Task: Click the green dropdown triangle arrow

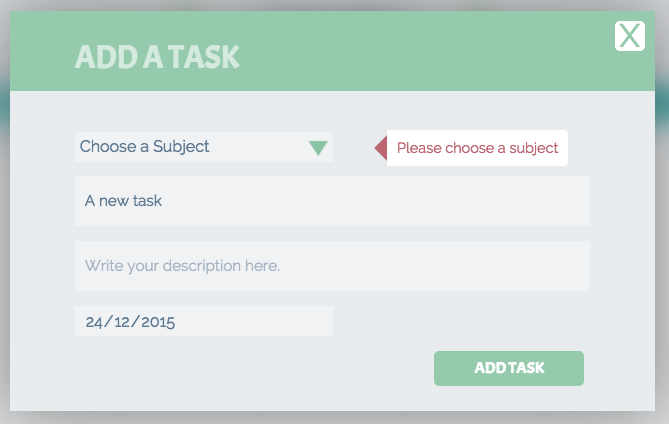Action: point(318,148)
